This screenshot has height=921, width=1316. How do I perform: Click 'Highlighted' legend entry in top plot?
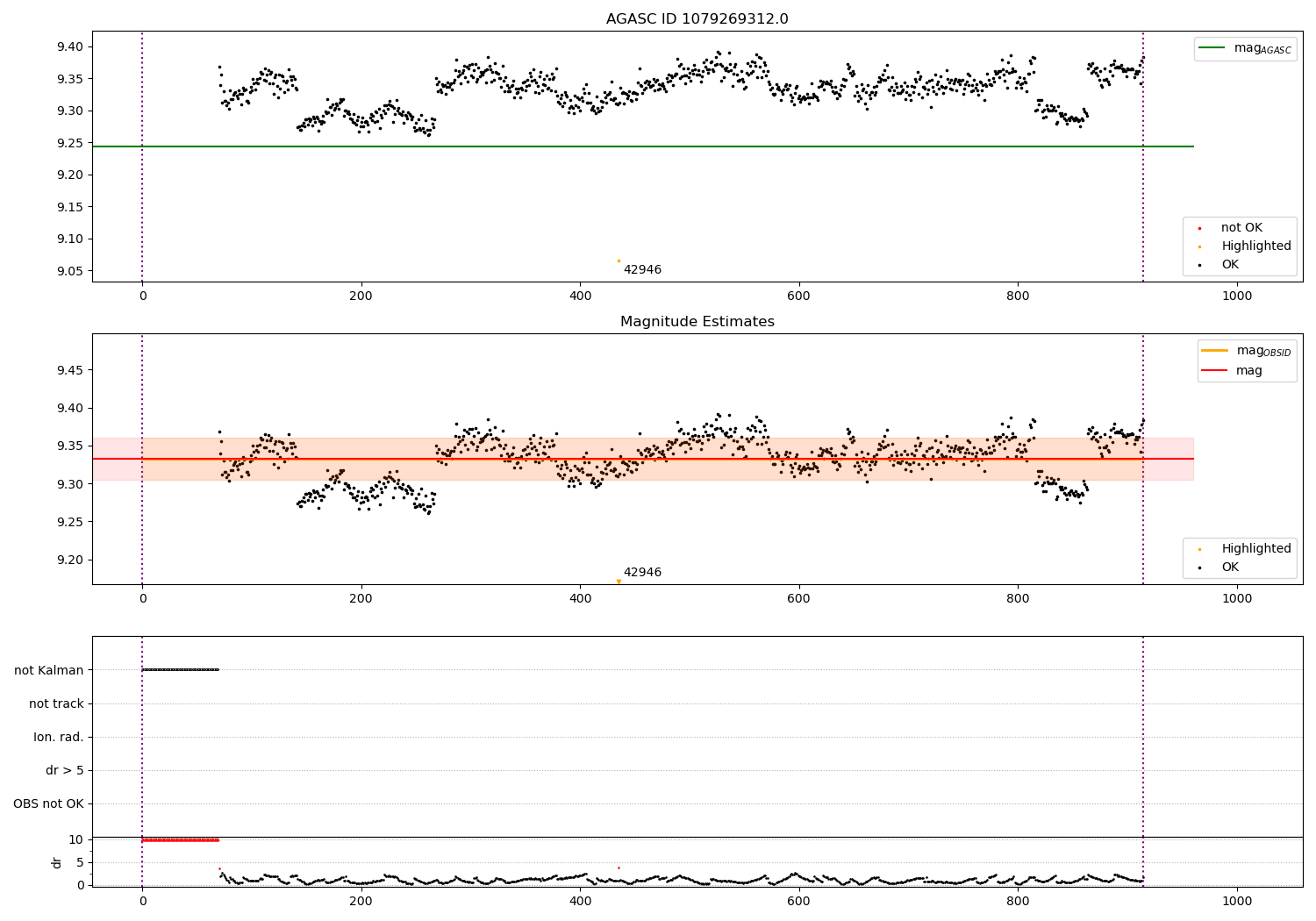coord(1244,246)
